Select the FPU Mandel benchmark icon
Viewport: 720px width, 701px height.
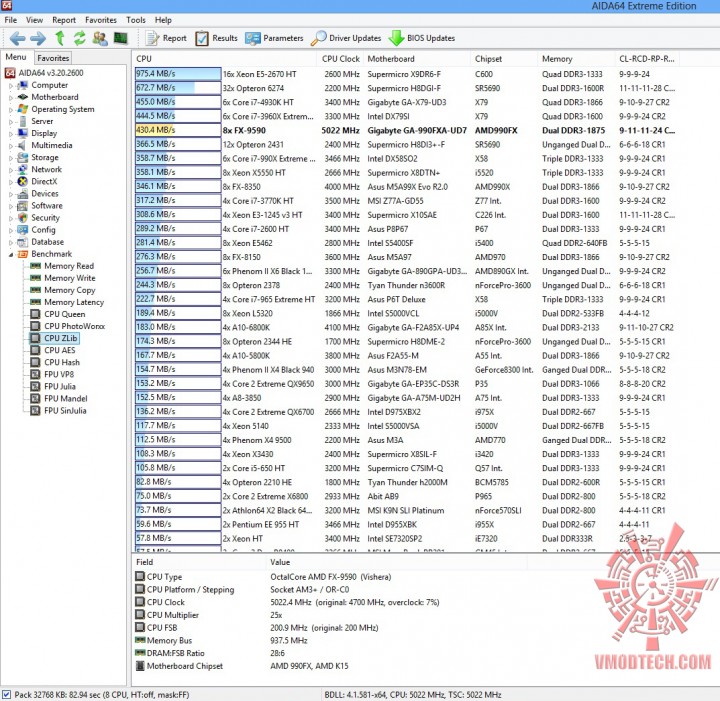pos(35,398)
